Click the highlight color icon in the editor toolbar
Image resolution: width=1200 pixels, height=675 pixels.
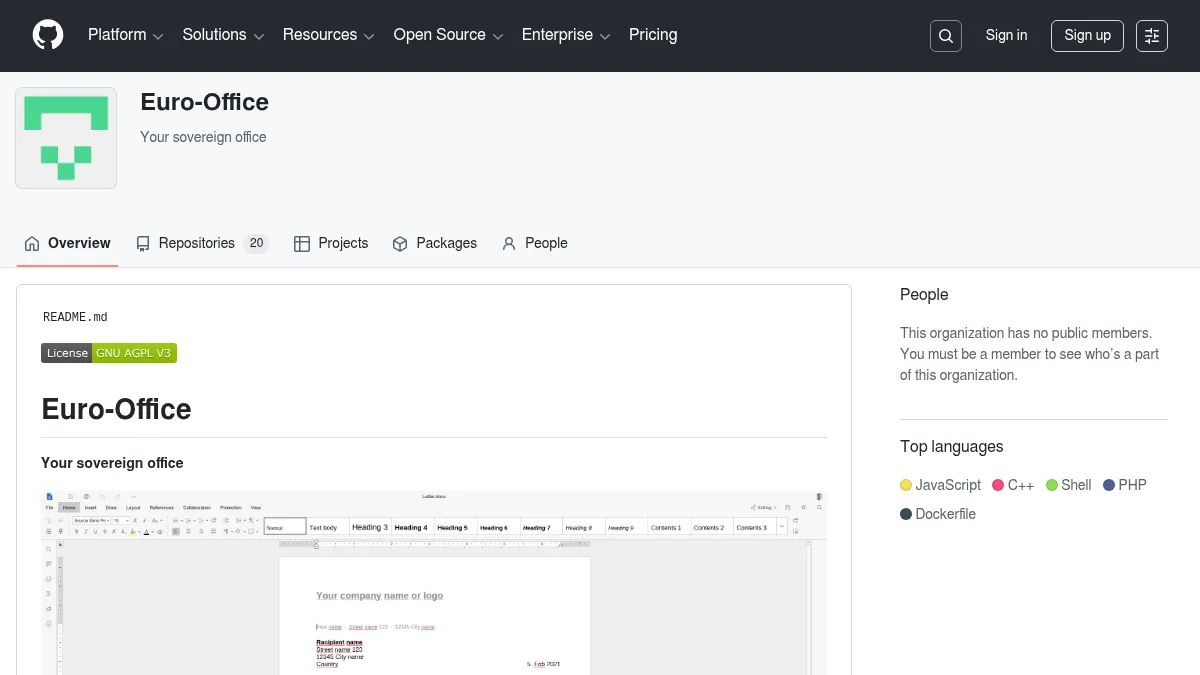click(x=133, y=532)
